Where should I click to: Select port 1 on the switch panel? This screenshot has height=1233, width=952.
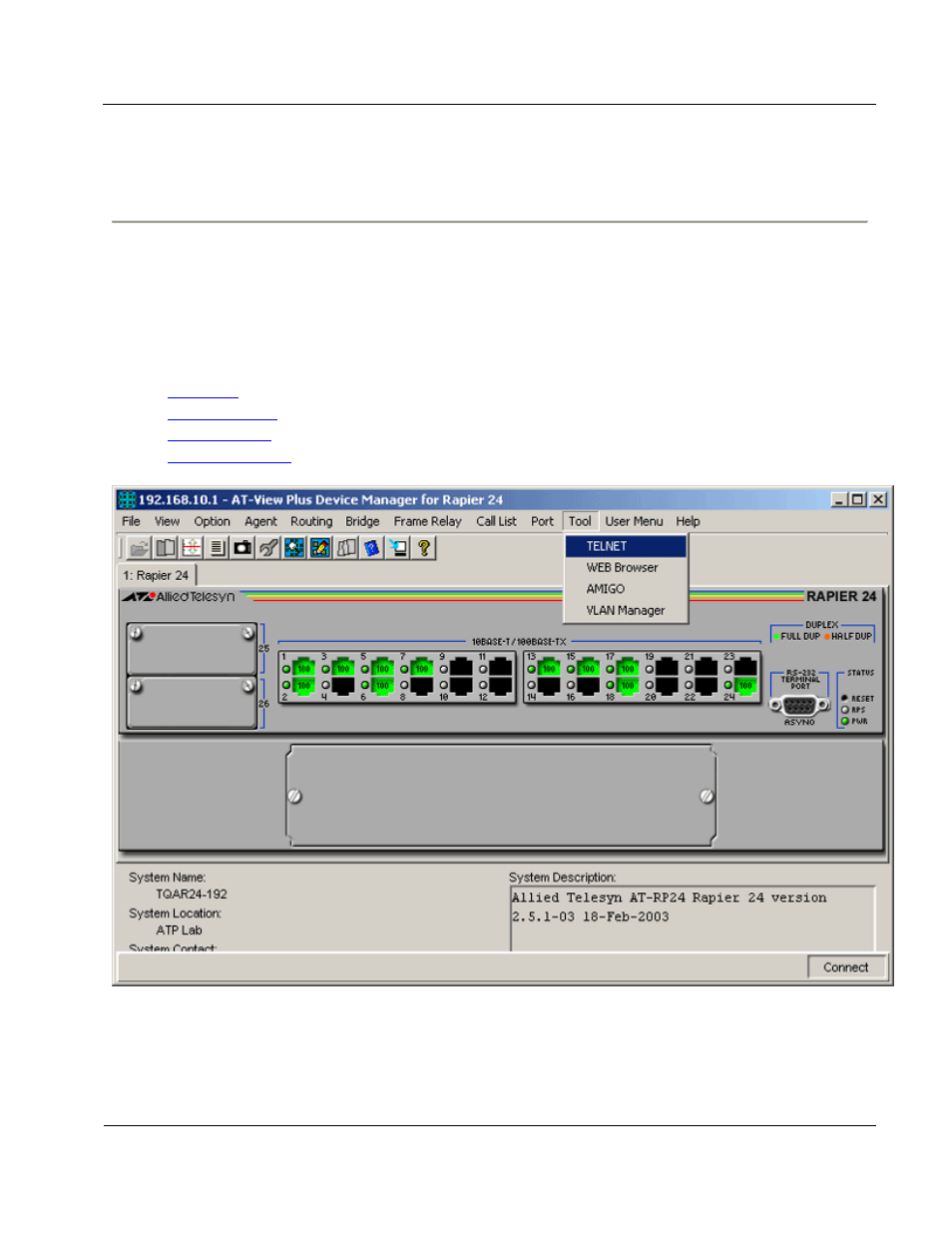[x=303, y=668]
